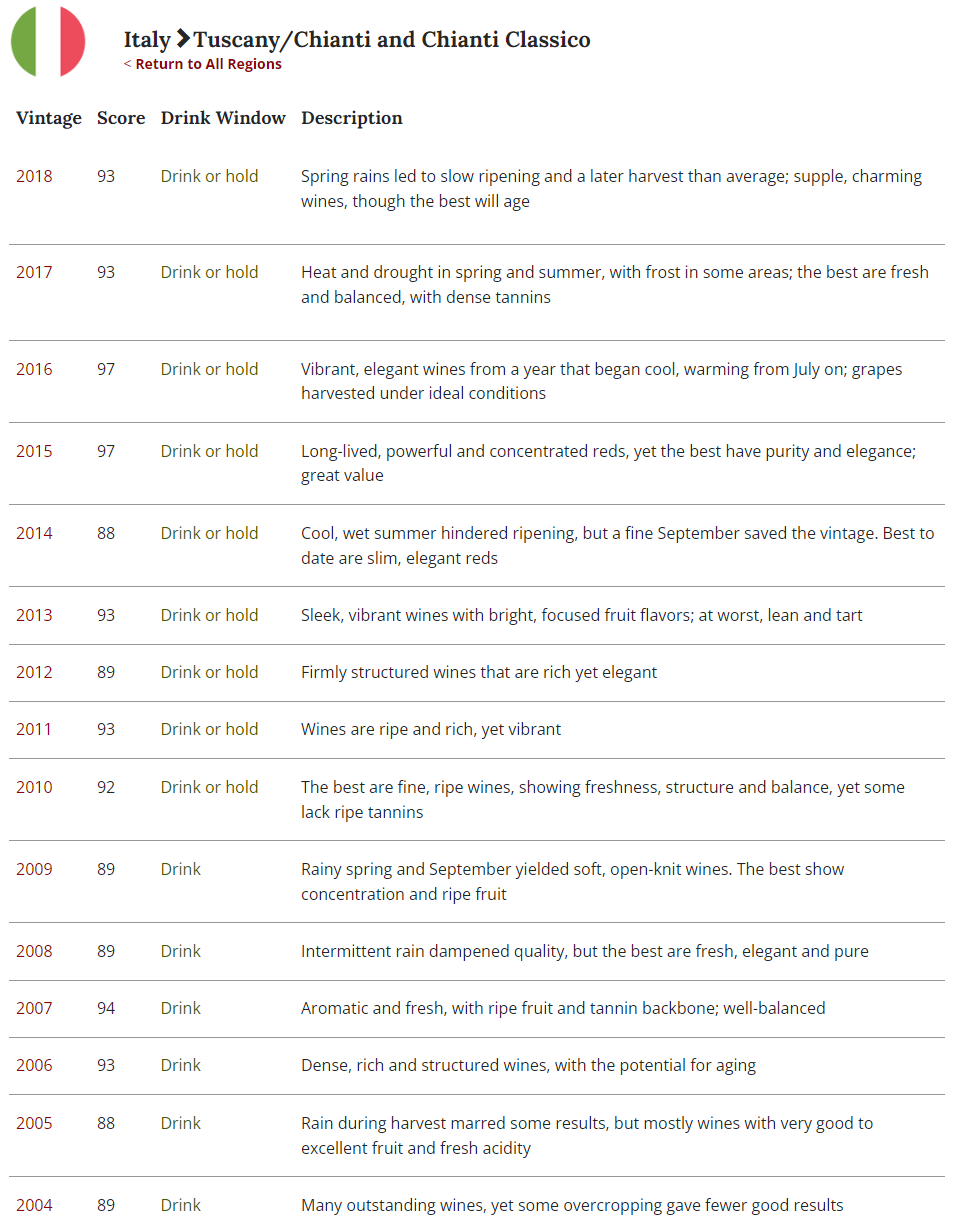Click the Score column header

121,118
